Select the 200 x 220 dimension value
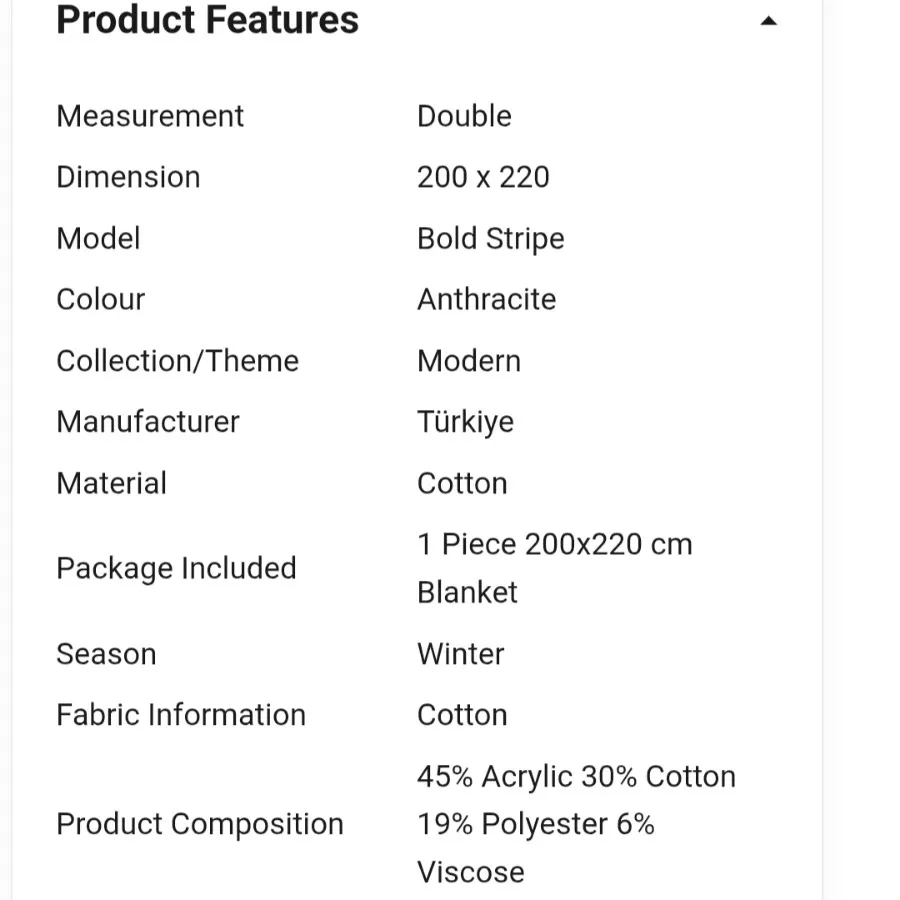 (x=483, y=177)
